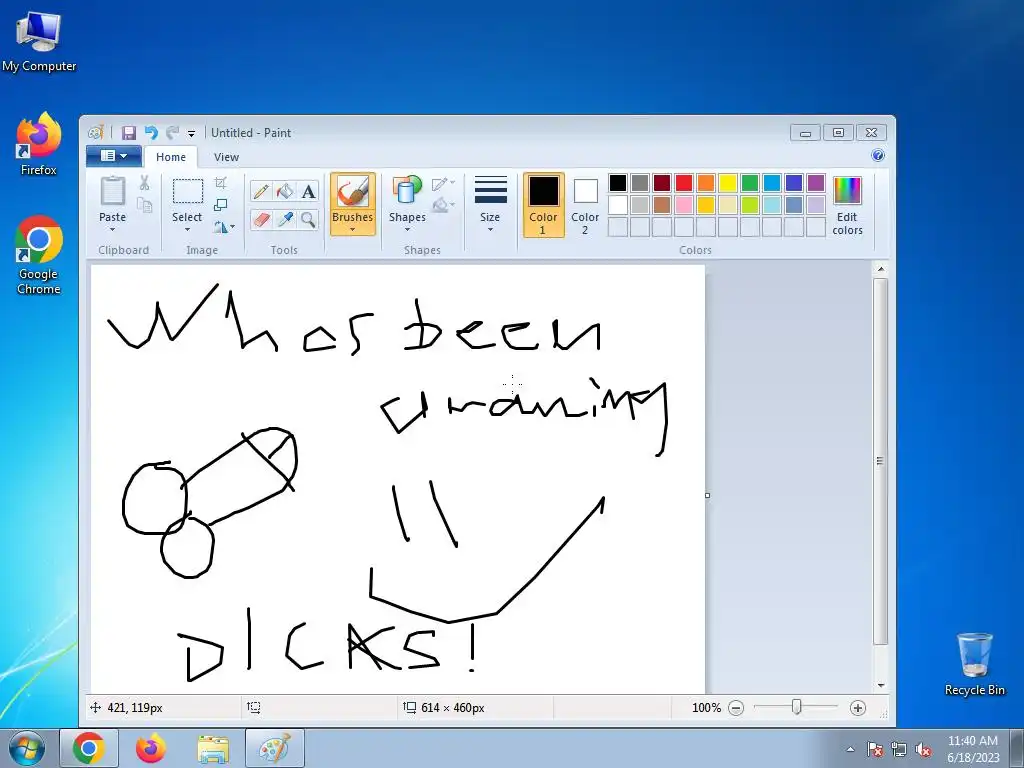
Task: Click the Copy icon in Clipboard group
Action: point(144,206)
